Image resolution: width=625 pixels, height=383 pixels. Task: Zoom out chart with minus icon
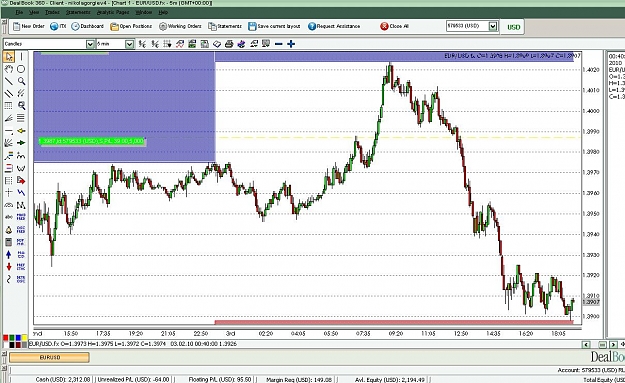pos(279,44)
